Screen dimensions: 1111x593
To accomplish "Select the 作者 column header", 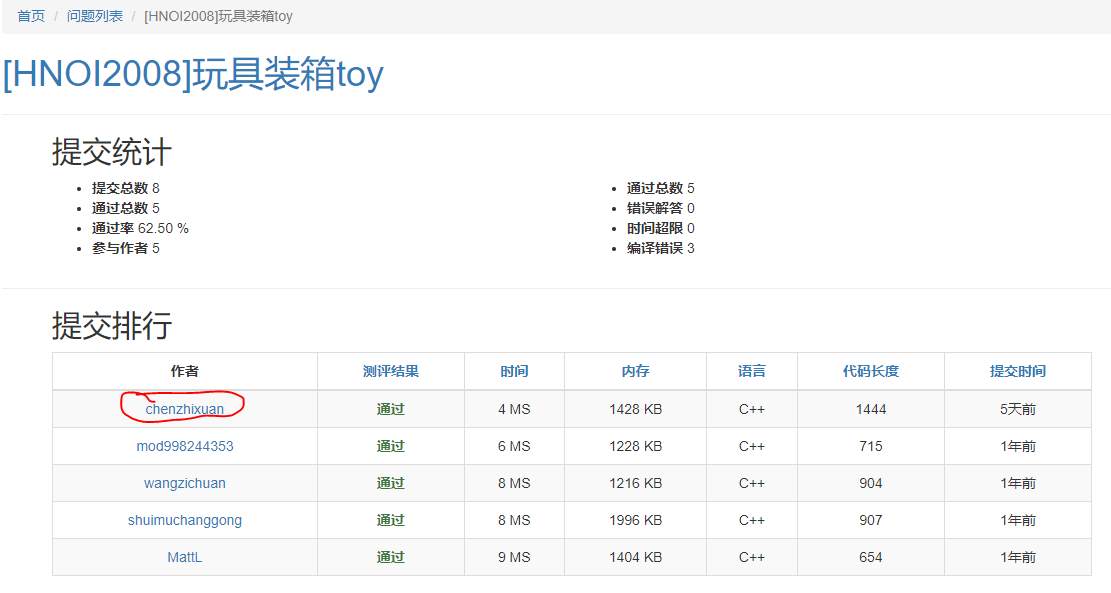I will coord(185,371).
